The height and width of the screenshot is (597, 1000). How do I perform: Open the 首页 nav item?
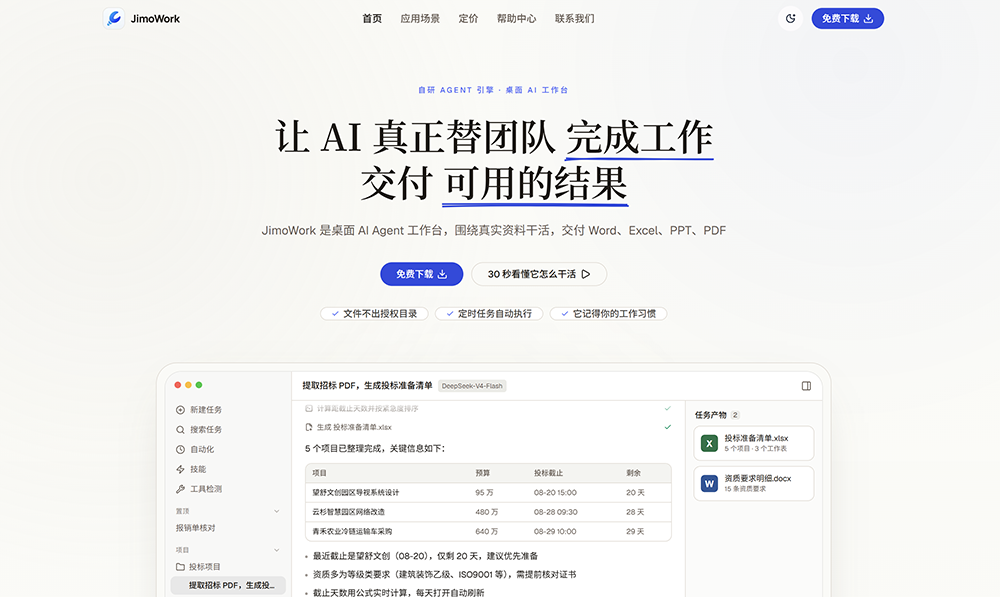372,18
